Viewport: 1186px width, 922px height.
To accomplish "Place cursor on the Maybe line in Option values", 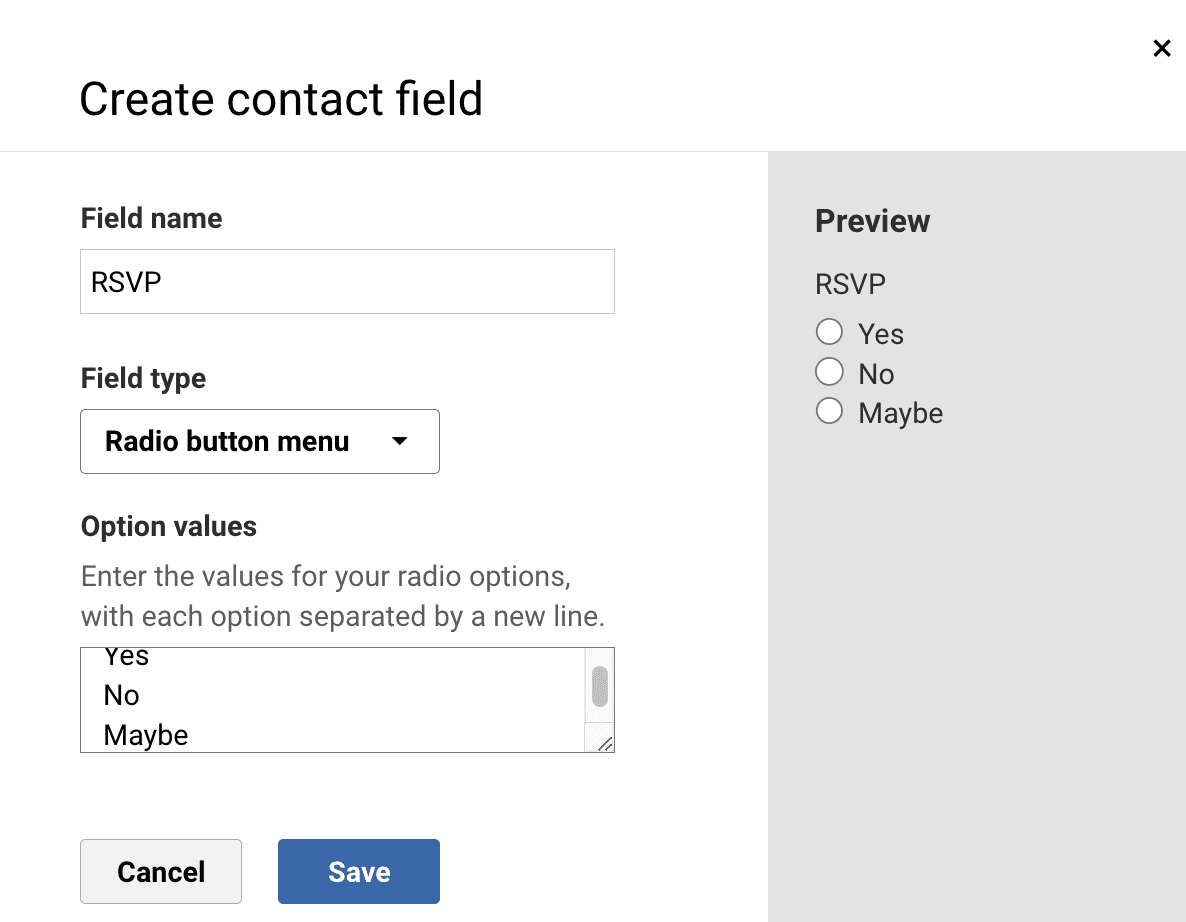I will tap(146, 735).
